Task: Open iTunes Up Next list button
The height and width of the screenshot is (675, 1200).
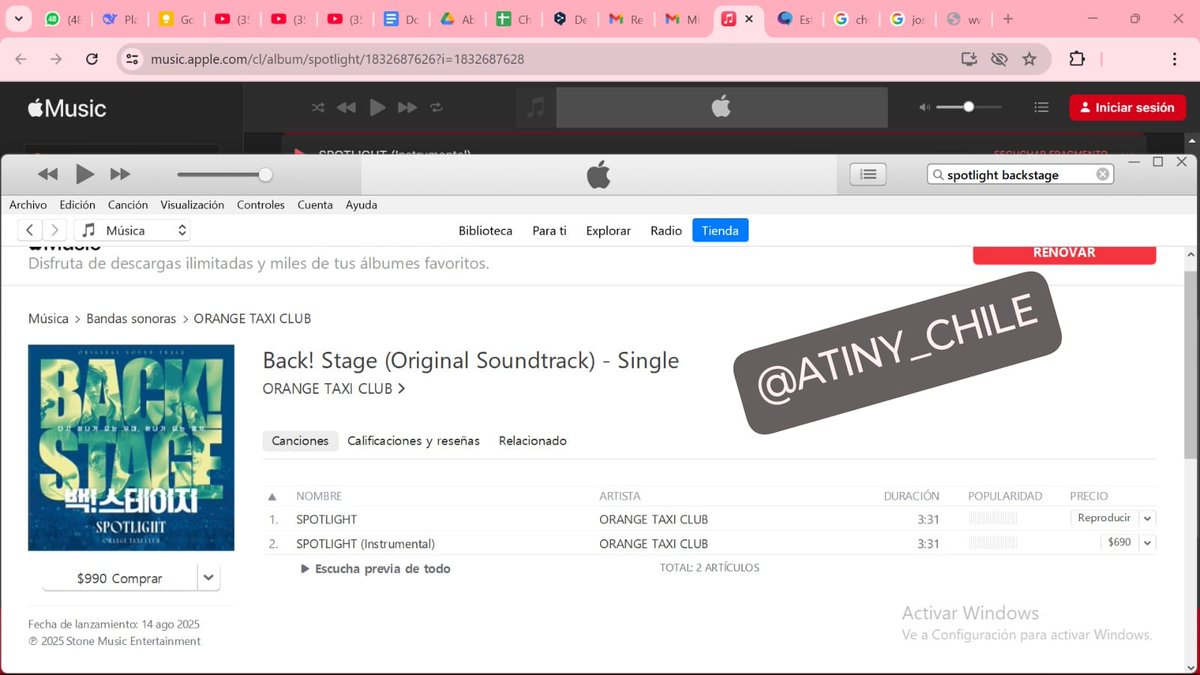Action: pyautogui.click(x=868, y=174)
